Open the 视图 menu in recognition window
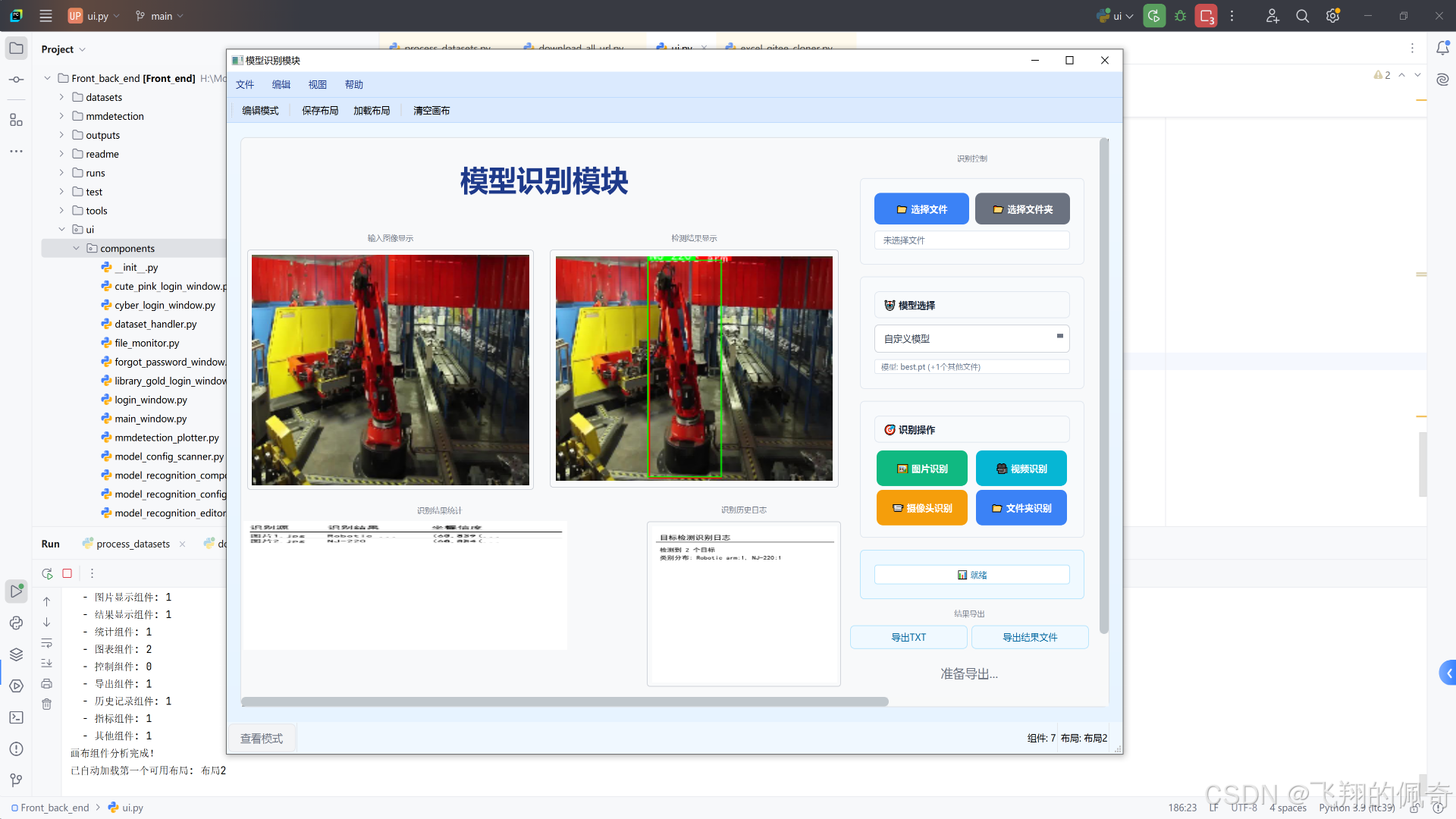The width and height of the screenshot is (1456, 819). [318, 85]
